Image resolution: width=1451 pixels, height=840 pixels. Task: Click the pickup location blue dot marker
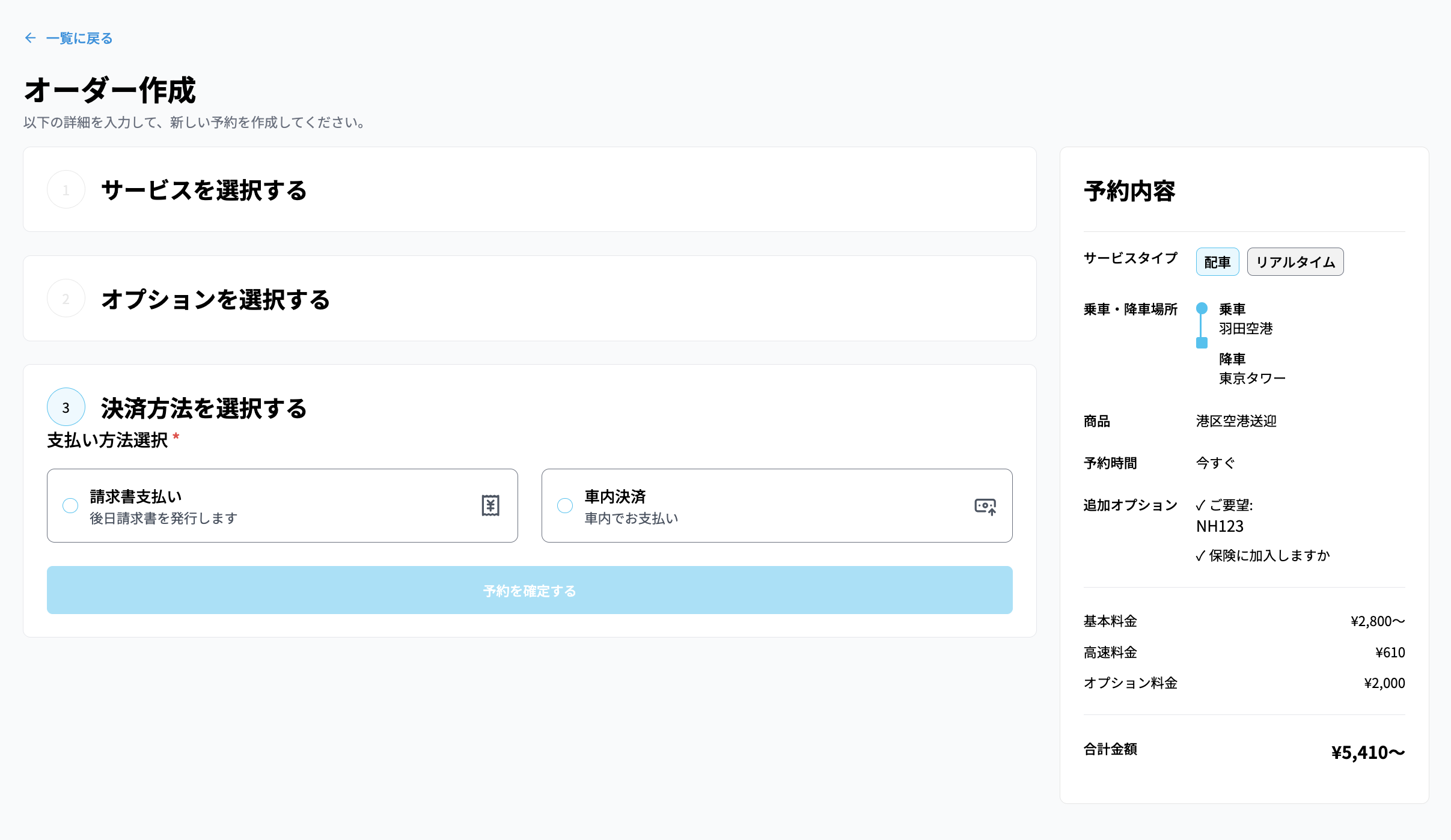coord(1202,308)
